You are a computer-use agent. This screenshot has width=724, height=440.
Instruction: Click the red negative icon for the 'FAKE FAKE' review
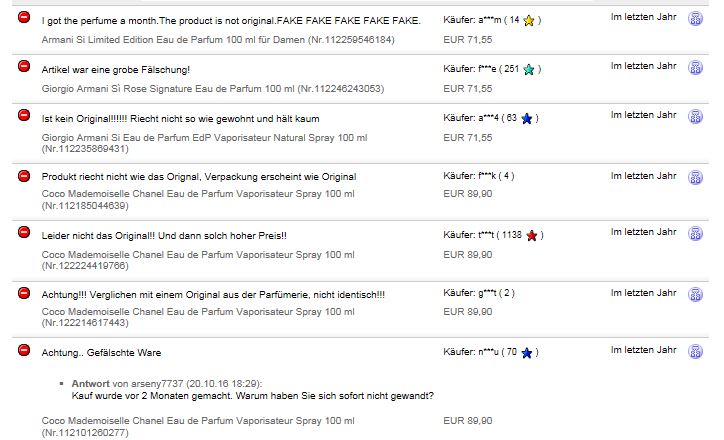click(24, 19)
